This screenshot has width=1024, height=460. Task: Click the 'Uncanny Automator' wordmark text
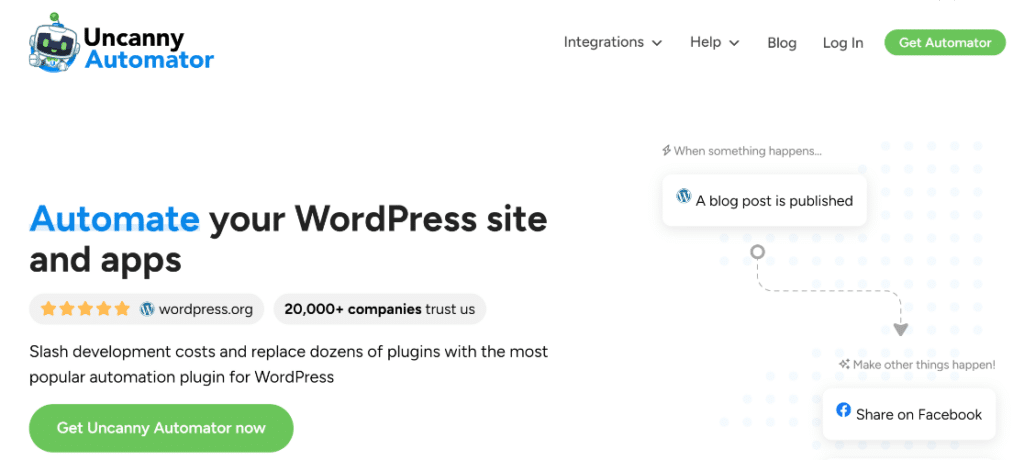click(x=148, y=49)
